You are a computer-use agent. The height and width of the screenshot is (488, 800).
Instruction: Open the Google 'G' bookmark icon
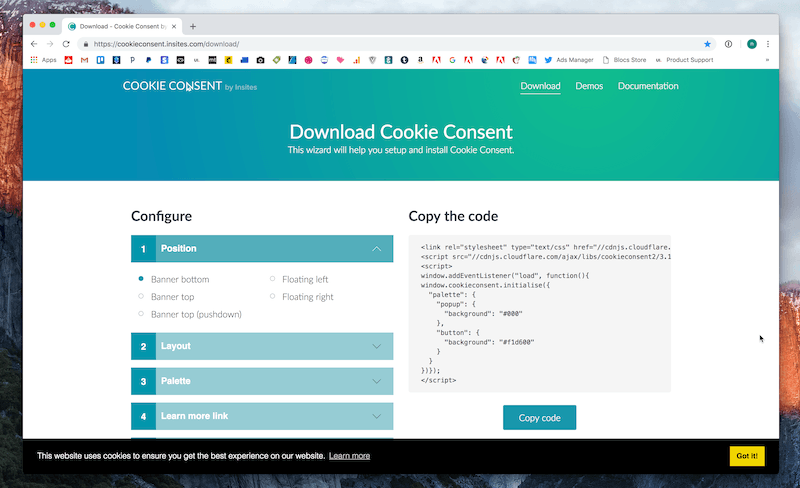pos(452,60)
